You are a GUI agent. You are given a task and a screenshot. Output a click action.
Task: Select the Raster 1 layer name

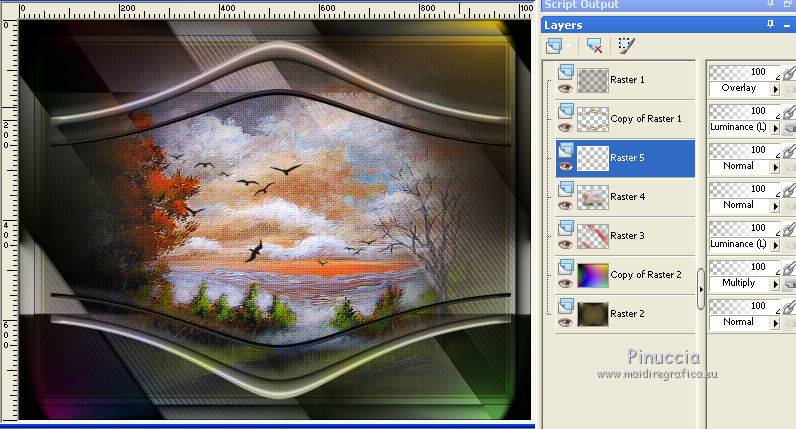pyautogui.click(x=627, y=80)
